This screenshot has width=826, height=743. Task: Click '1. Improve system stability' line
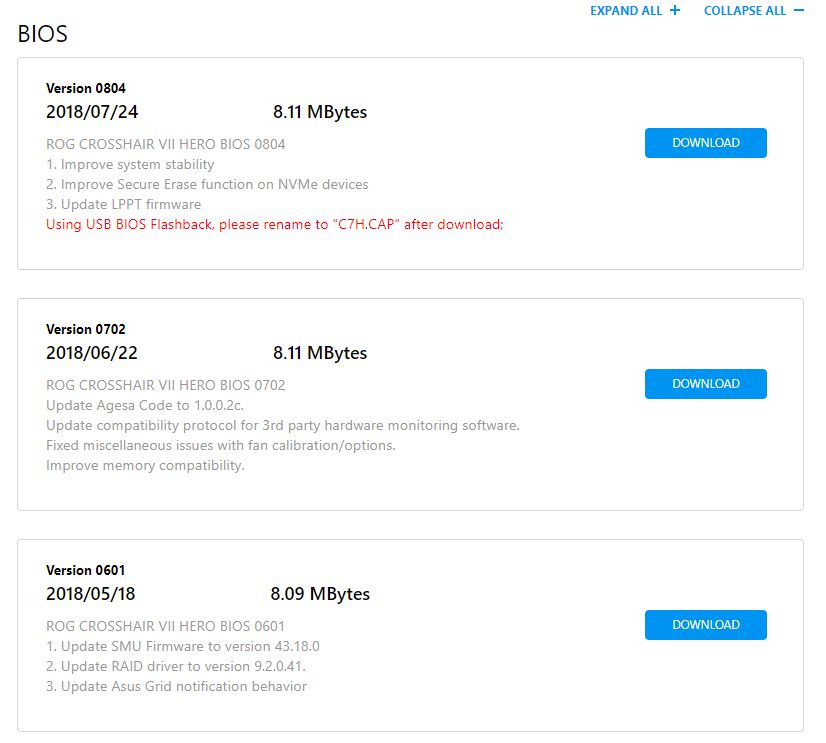130,164
